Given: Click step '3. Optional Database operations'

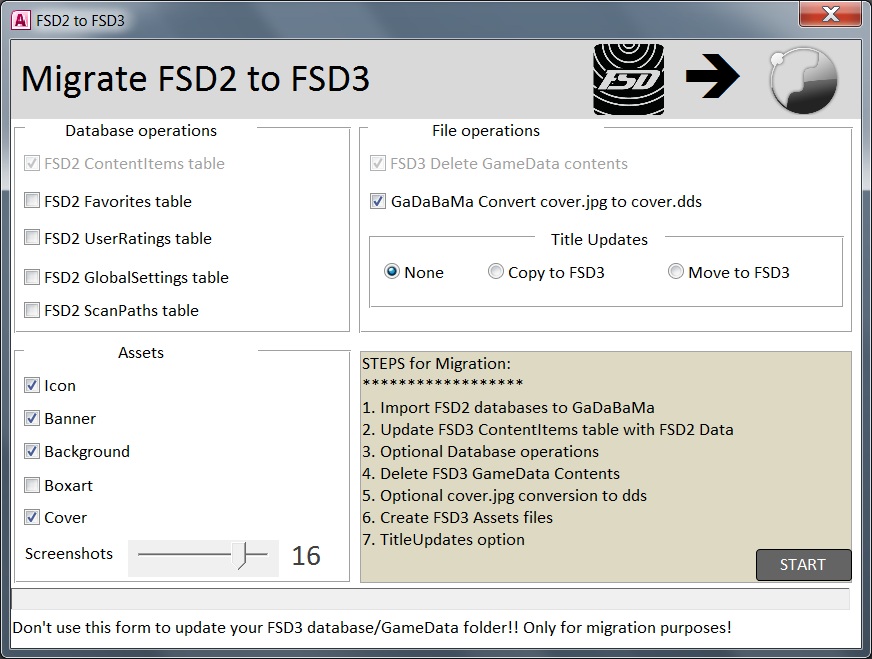Looking at the screenshot, I should (x=480, y=452).
